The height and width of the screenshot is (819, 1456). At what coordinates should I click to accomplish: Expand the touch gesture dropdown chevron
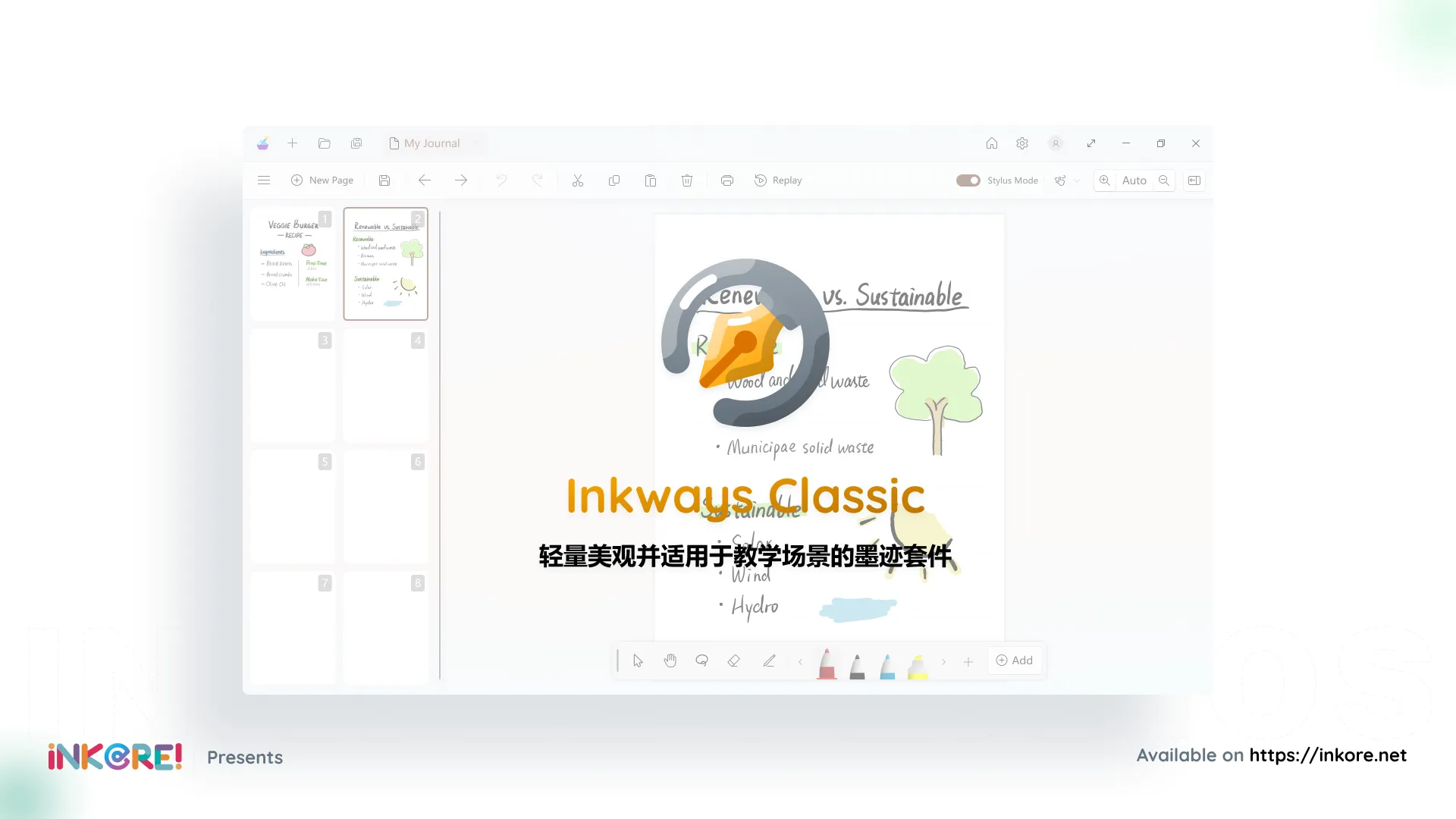[x=1077, y=180]
